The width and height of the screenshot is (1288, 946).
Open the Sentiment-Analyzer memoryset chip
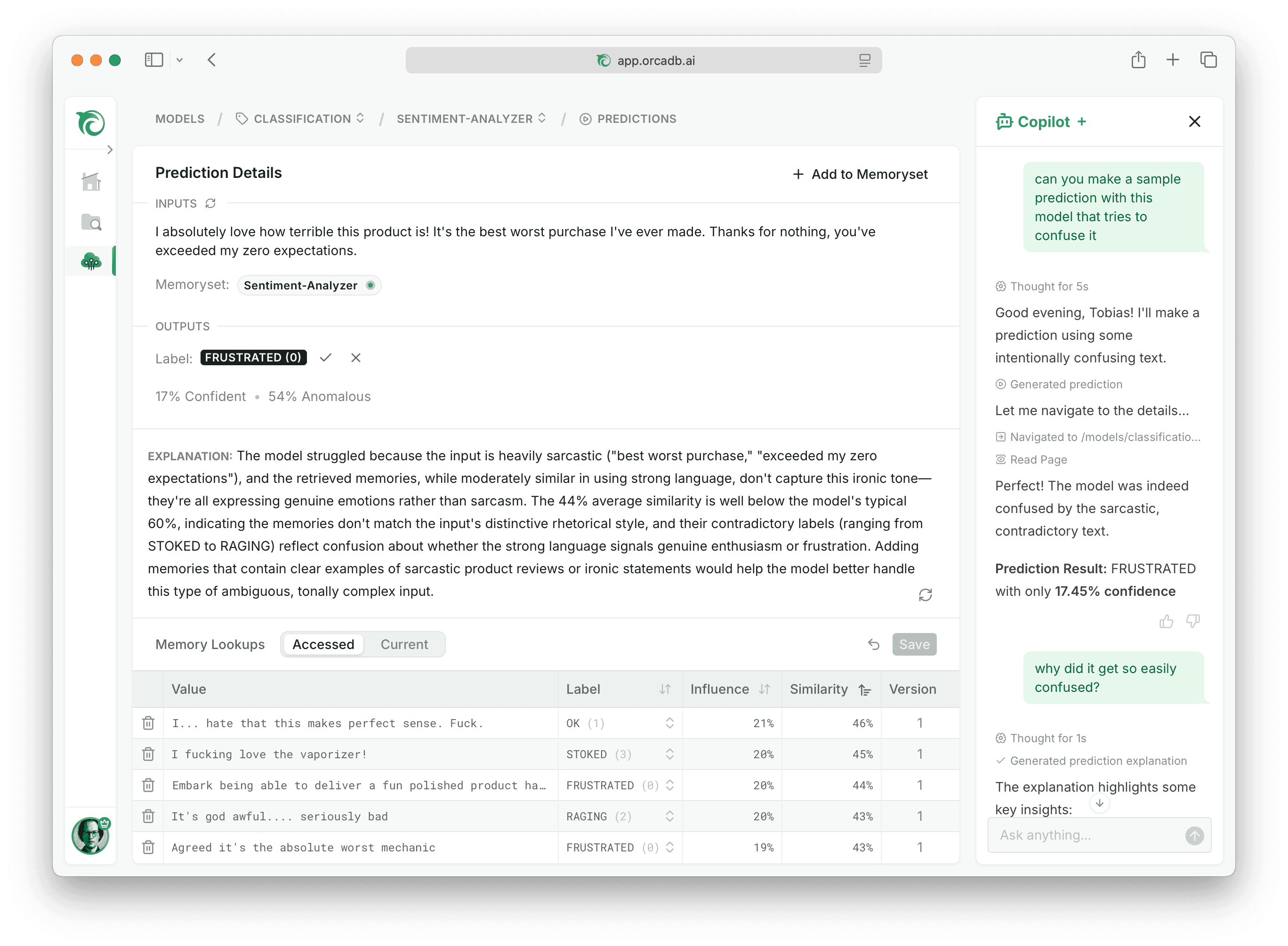click(x=309, y=285)
